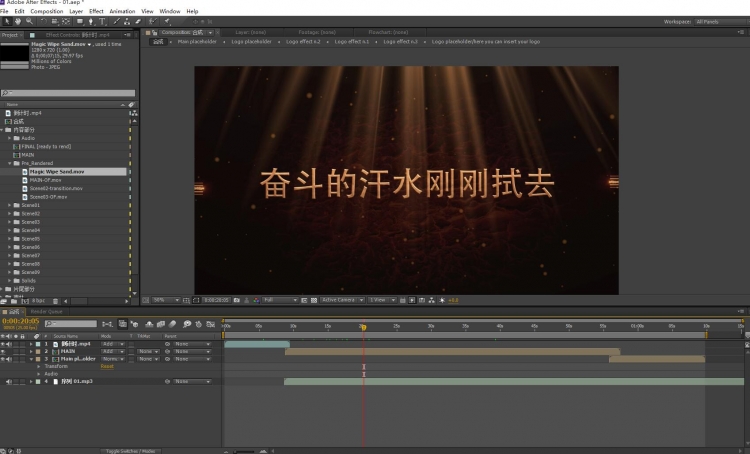Click Reset next to Transform
Viewport: 750px width, 454px height.
[x=107, y=366]
